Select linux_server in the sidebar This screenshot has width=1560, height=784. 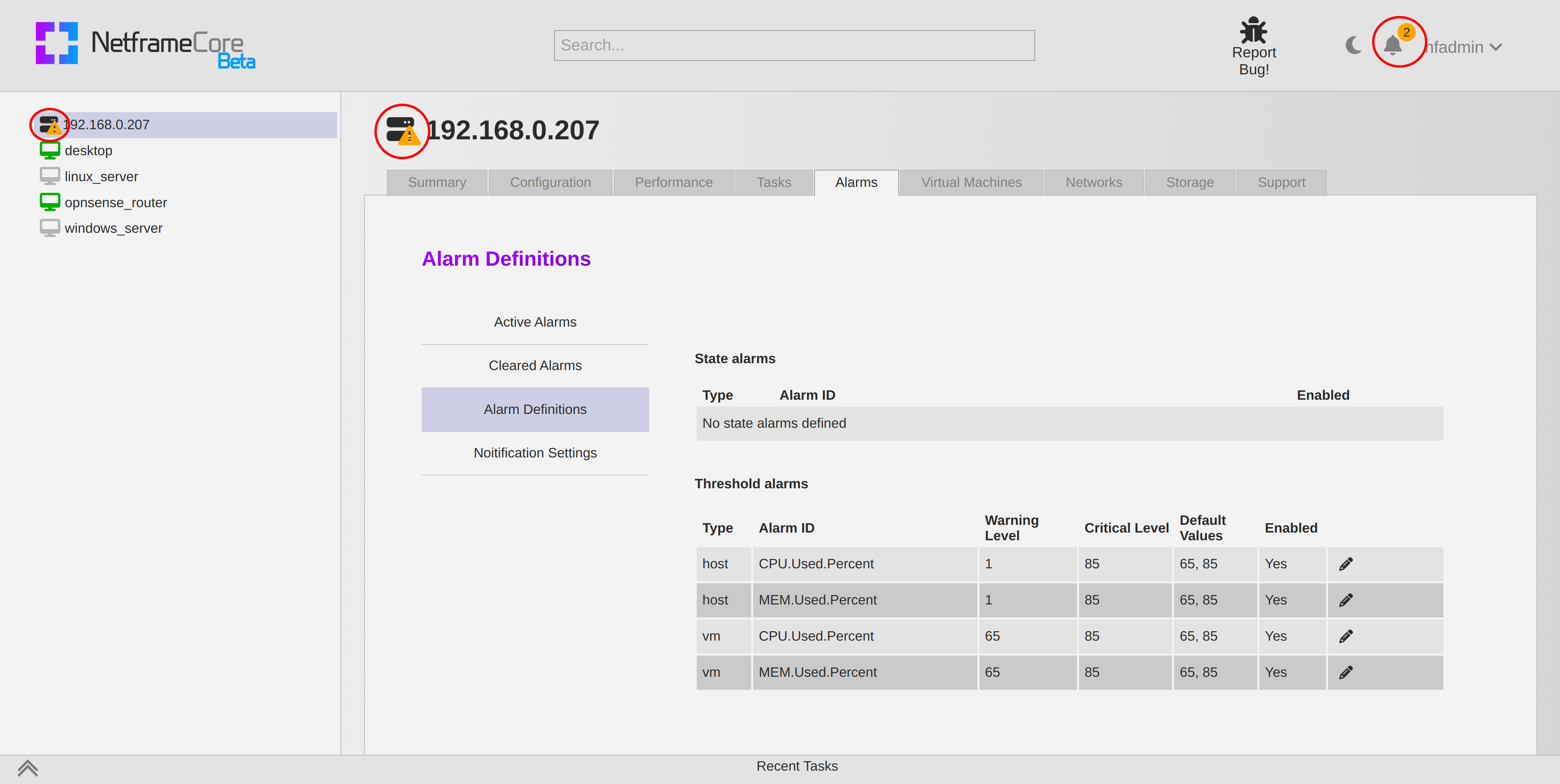coord(101,176)
